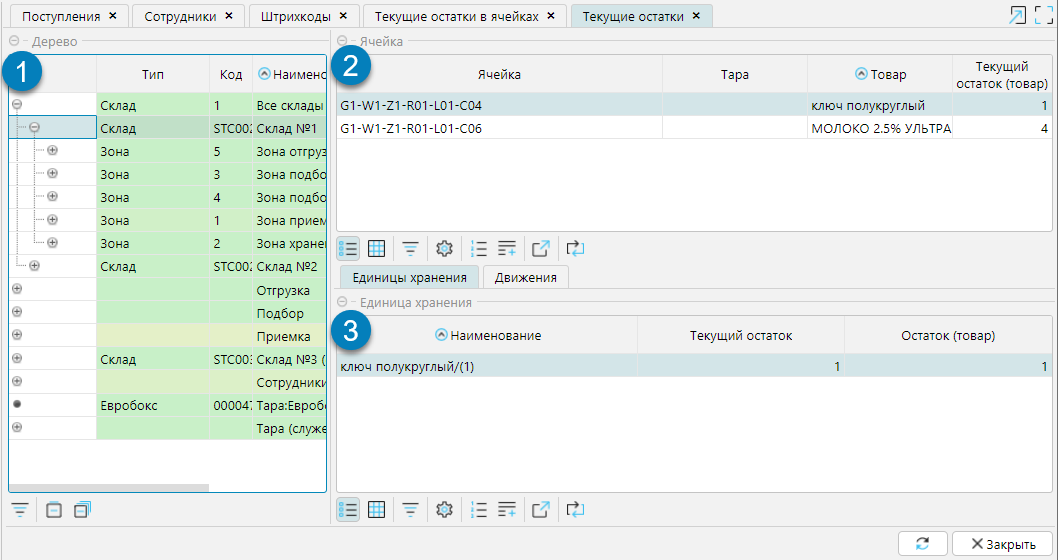Click numbered list icon in Ячейка toolbar
The height and width of the screenshot is (560, 1058).
[478, 249]
